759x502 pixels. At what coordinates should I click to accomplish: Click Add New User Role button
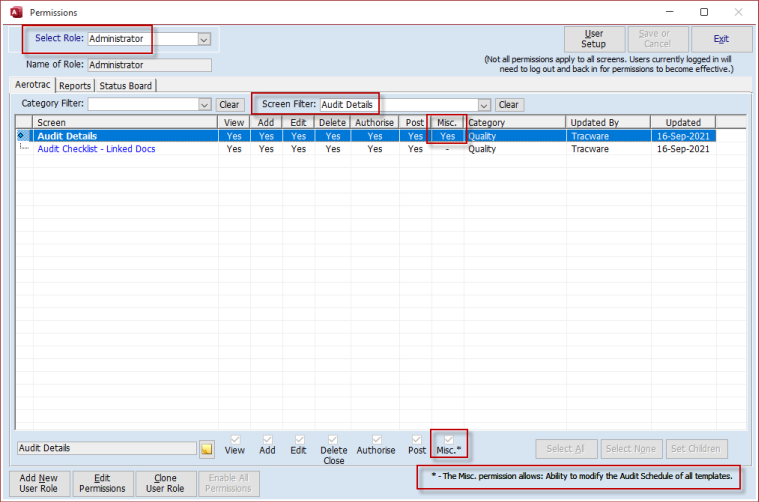point(38,483)
